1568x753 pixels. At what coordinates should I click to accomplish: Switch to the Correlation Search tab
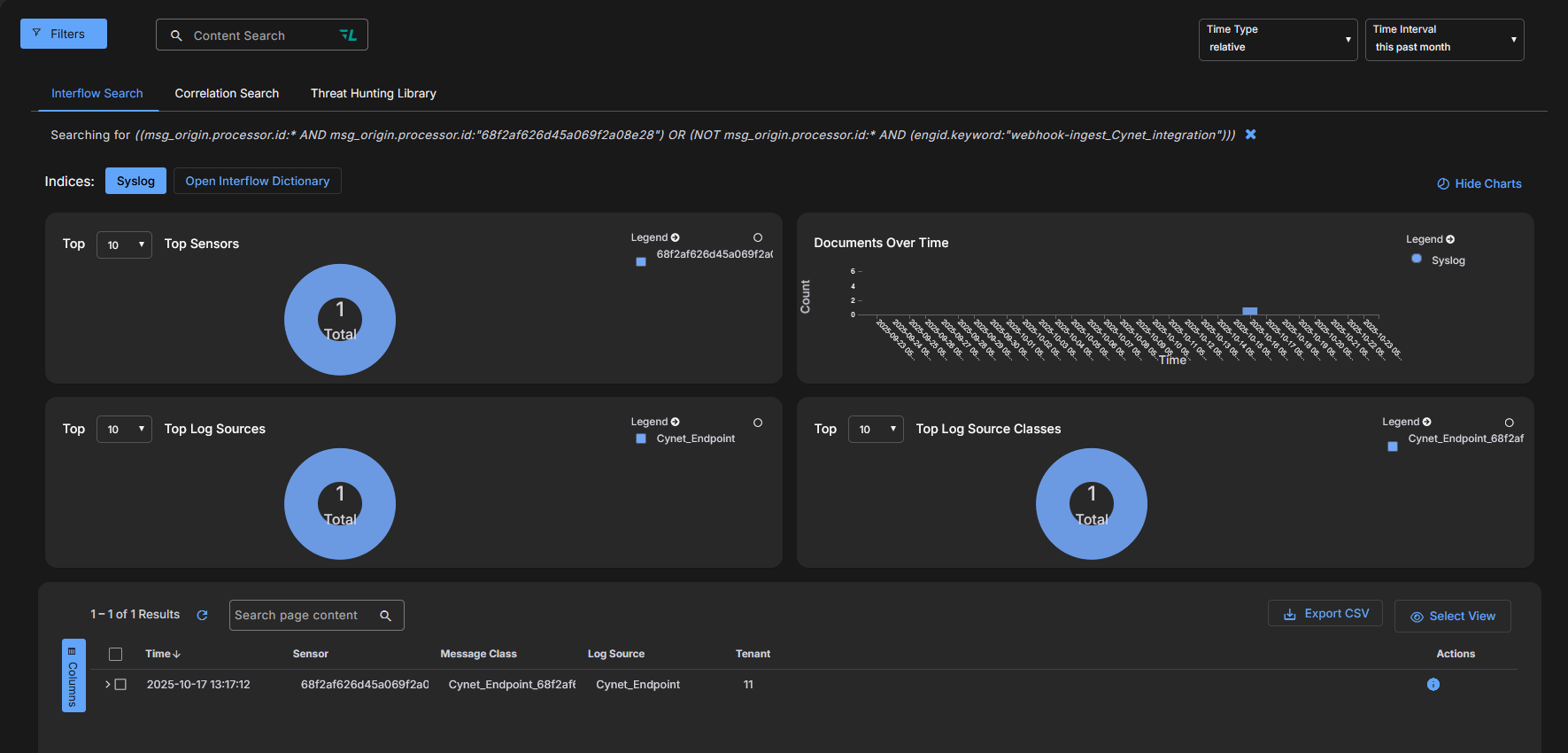pyautogui.click(x=227, y=93)
